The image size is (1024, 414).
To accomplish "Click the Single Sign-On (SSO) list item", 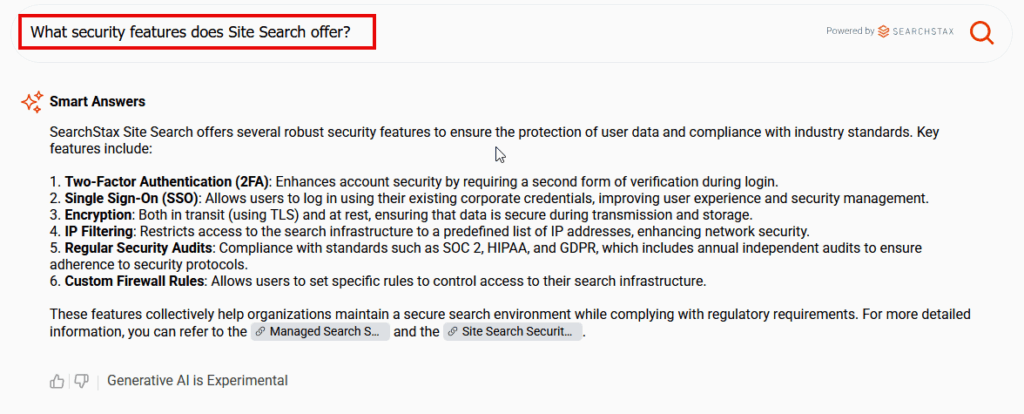I will pyautogui.click(x=489, y=198).
